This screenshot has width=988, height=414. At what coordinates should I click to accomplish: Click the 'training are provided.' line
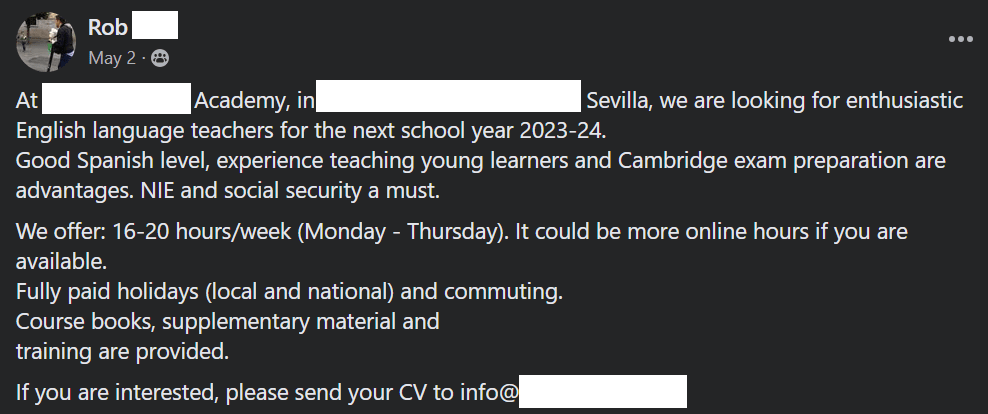point(122,351)
